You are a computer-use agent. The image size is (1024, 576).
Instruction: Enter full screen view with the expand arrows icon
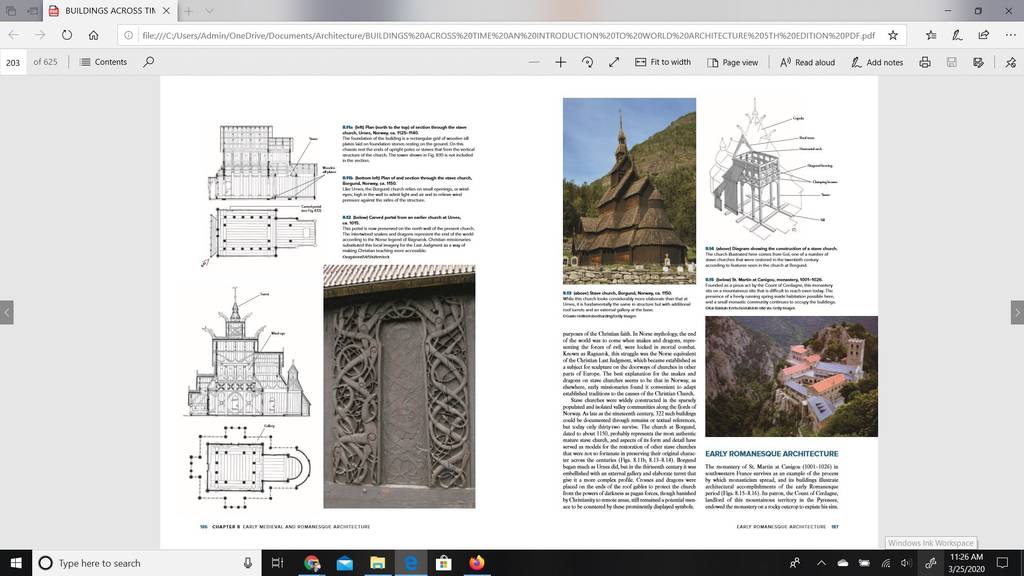[614, 62]
